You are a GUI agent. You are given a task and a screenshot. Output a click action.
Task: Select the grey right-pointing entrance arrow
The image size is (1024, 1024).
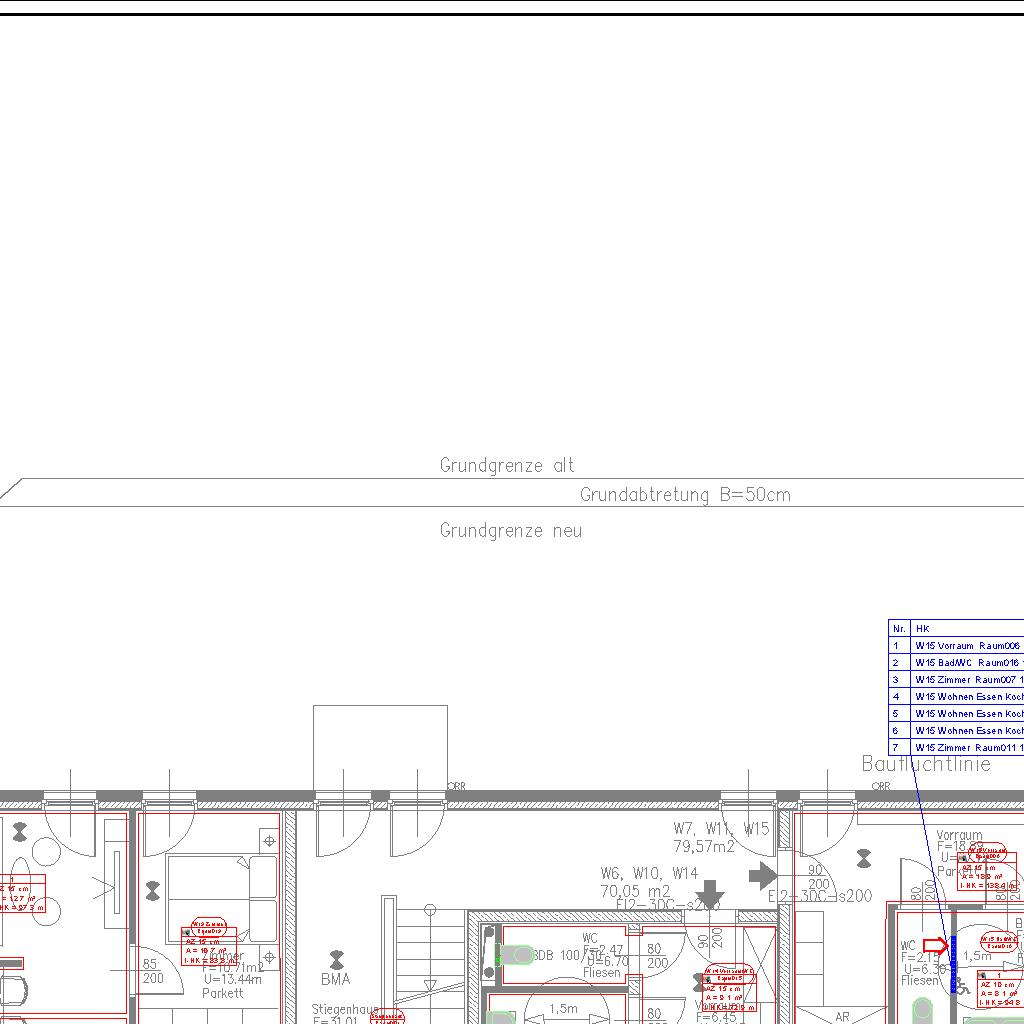click(x=763, y=876)
